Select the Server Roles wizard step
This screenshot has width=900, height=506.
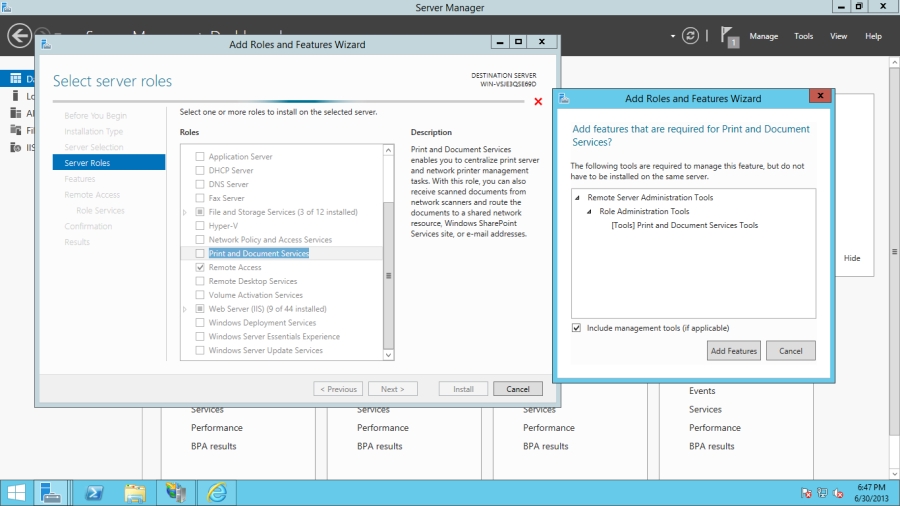pyautogui.click(x=108, y=162)
